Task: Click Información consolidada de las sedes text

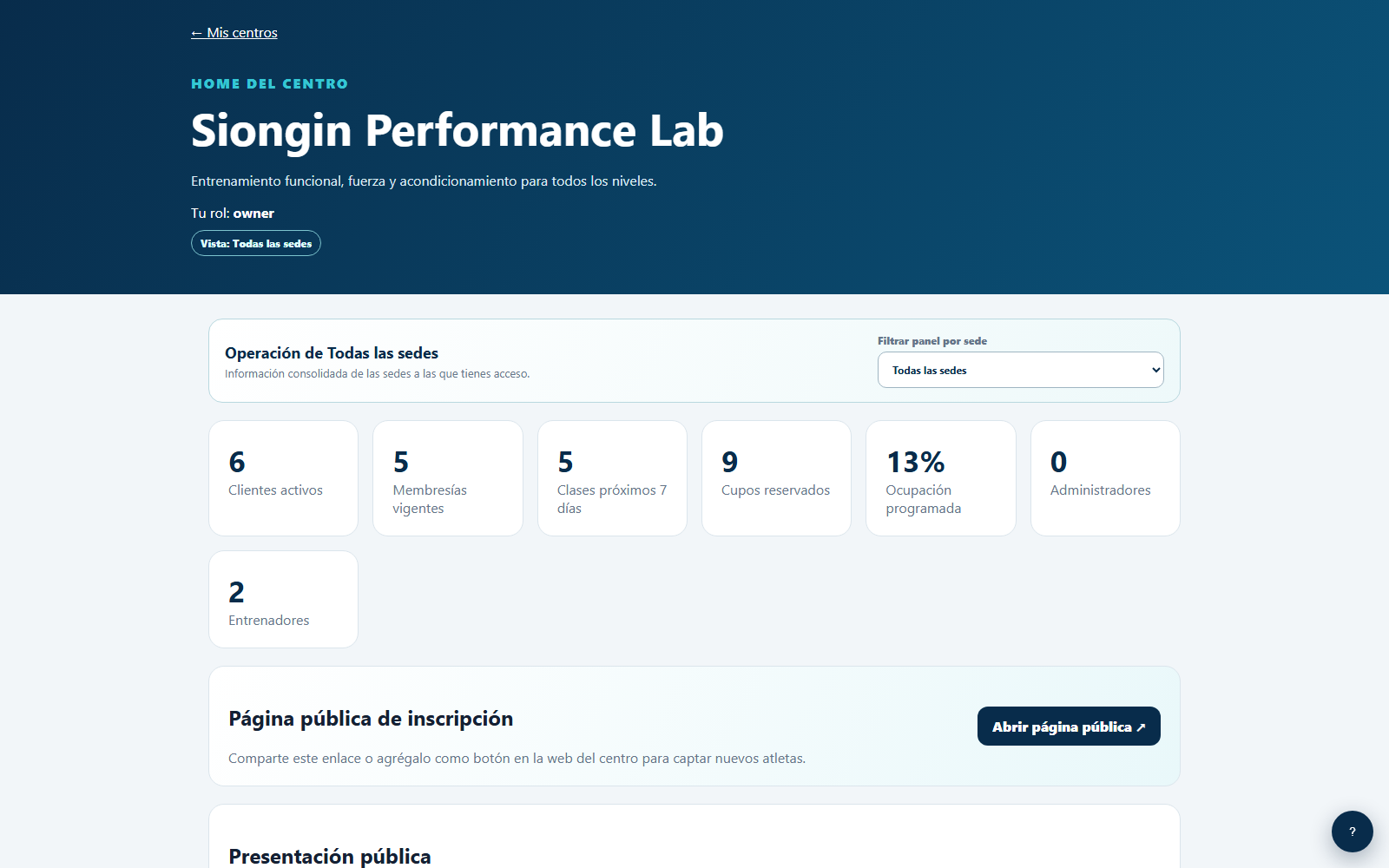Action: (377, 374)
